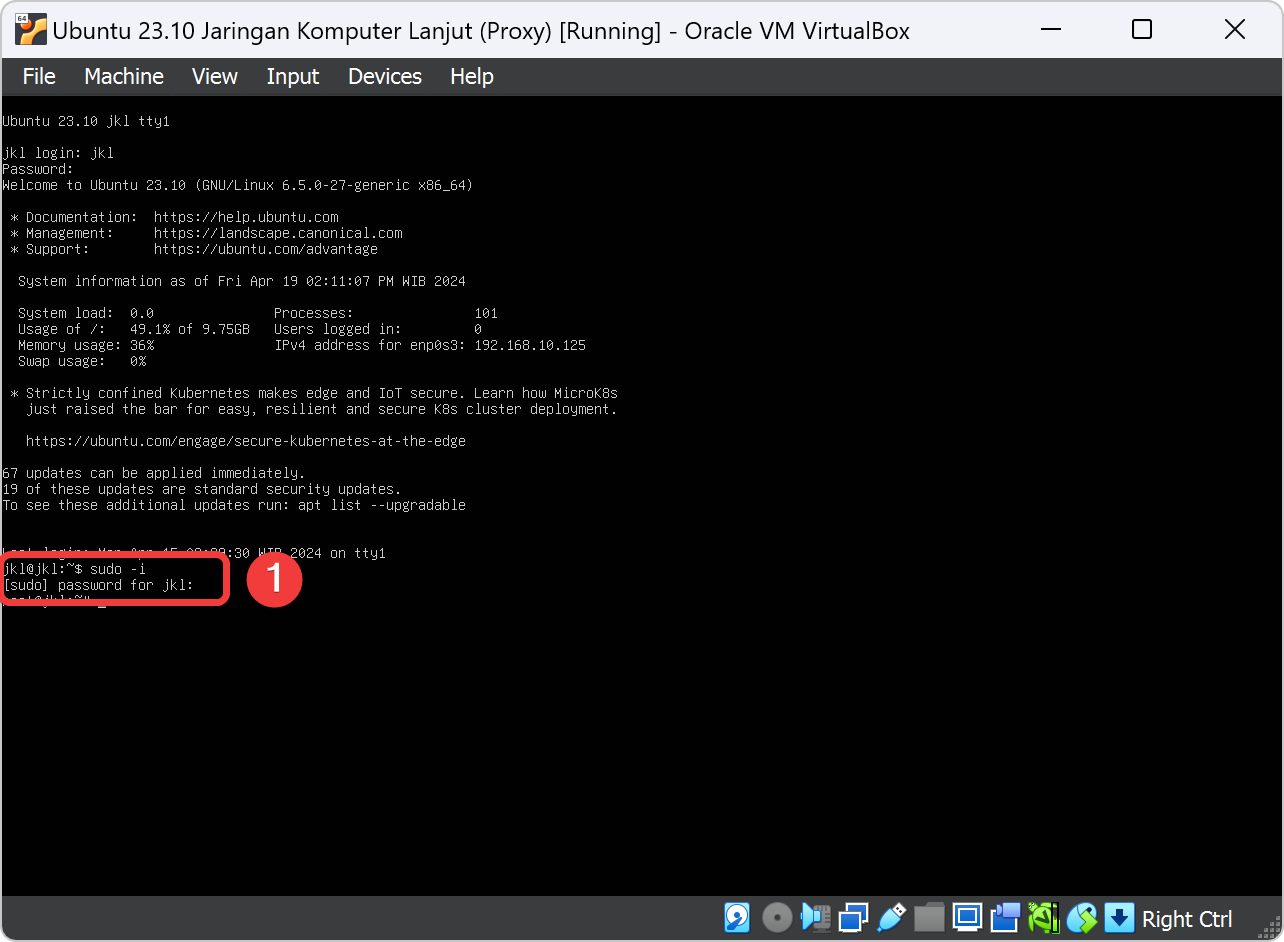The height and width of the screenshot is (942, 1284).
Task: Click the https://ubuntu.com/advantage URL text
Action: click(x=266, y=249)
